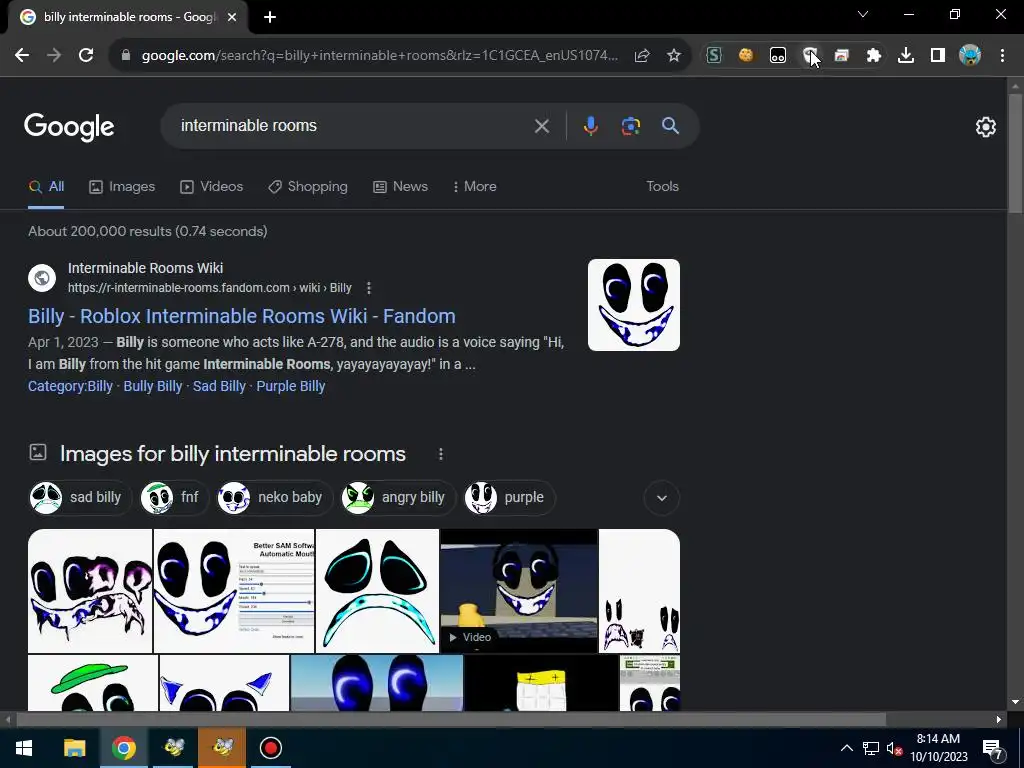Focus the Google search input field
The width and height of the screenshot is (1024, 768).
click(353, 126)
